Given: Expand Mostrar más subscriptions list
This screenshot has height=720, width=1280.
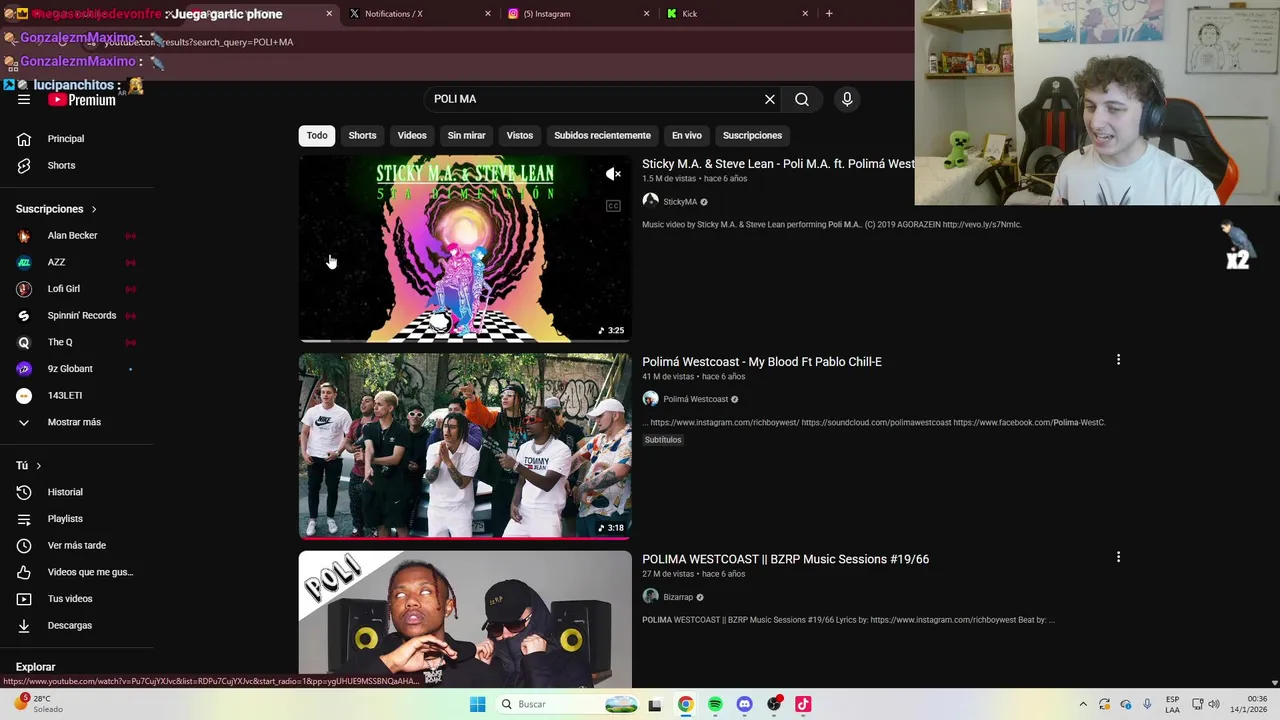Looking at the screenshot, I should click(x=76, y=422).
